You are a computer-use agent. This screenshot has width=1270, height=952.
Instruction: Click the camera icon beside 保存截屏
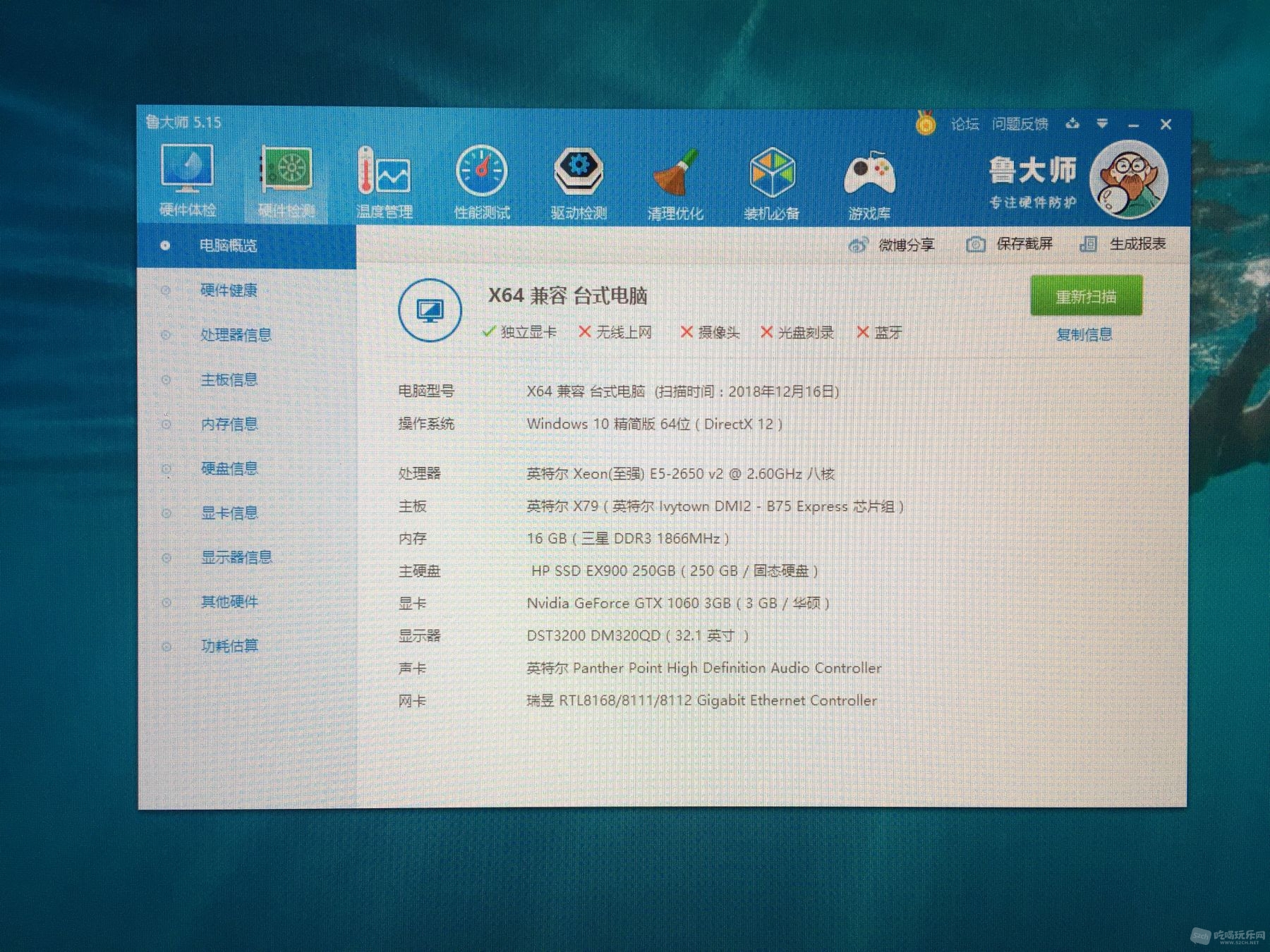(976, 244)
